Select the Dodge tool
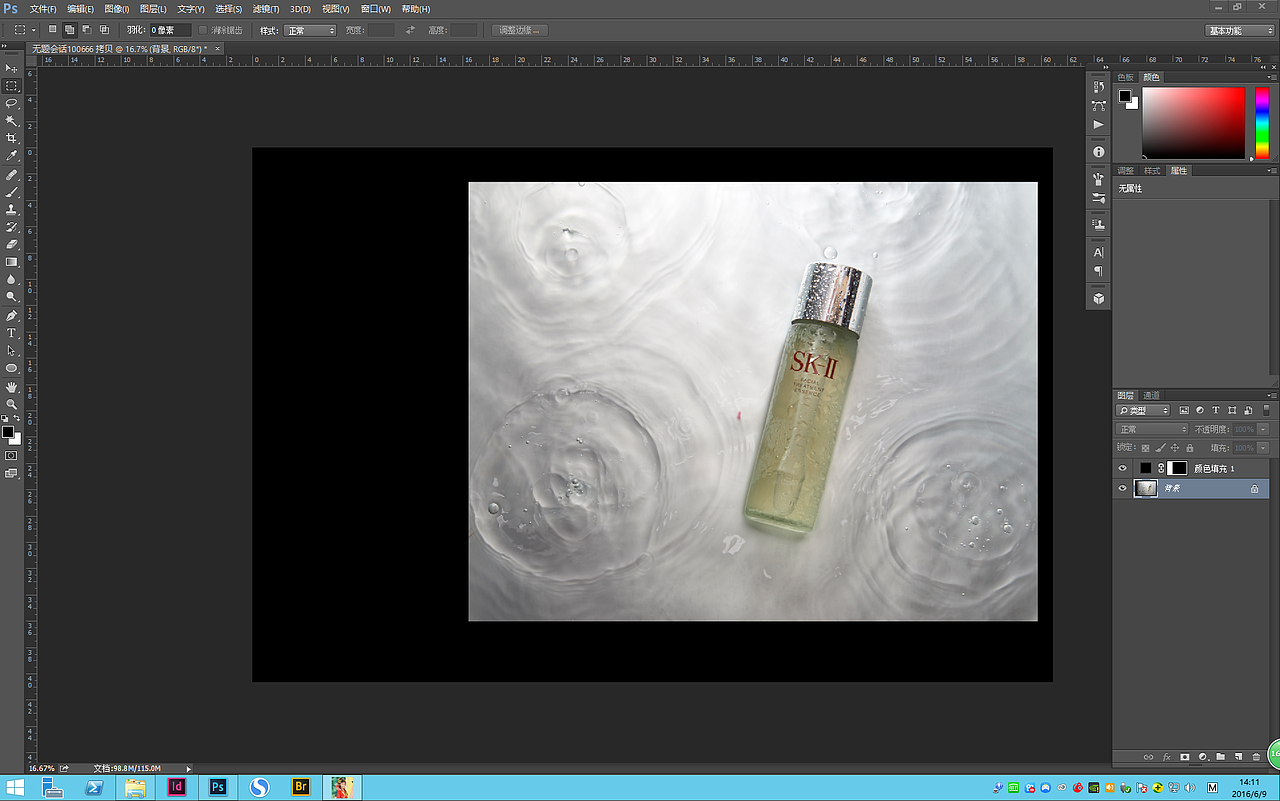 [x=12, y=297]
